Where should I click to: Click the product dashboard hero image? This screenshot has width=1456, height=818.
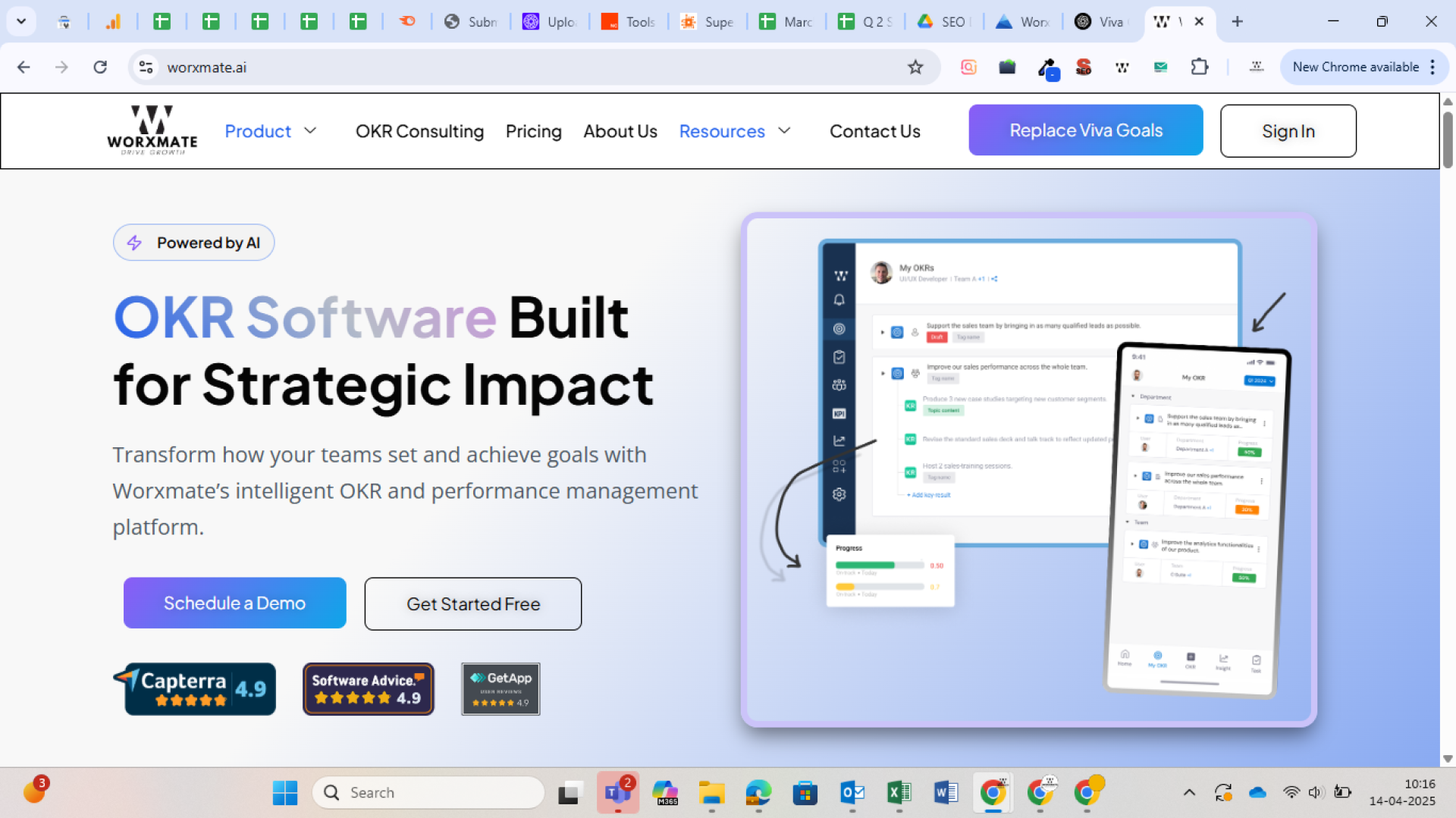tap(1028, 469)
